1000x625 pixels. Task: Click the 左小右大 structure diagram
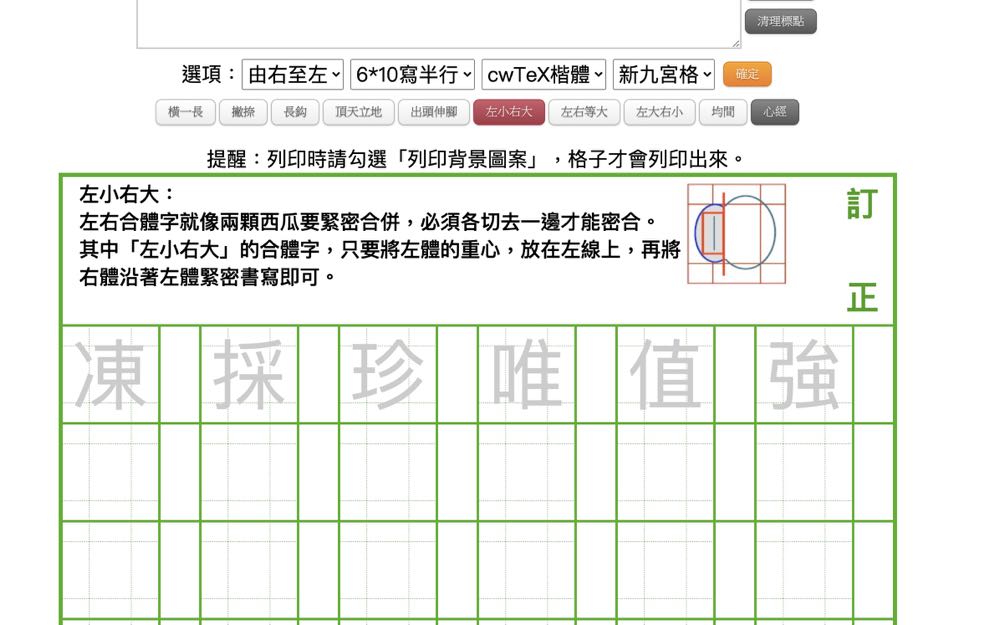point(736,233)
